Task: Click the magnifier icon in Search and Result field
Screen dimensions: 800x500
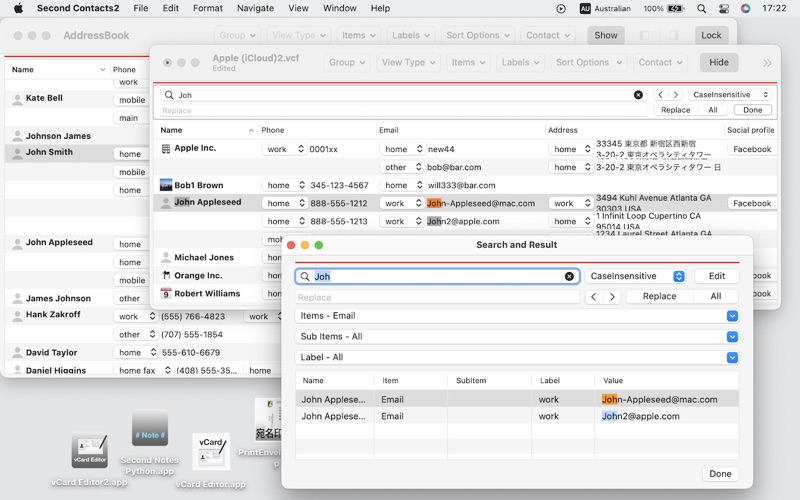Action: pyautogui.click(x=305, y=276)
